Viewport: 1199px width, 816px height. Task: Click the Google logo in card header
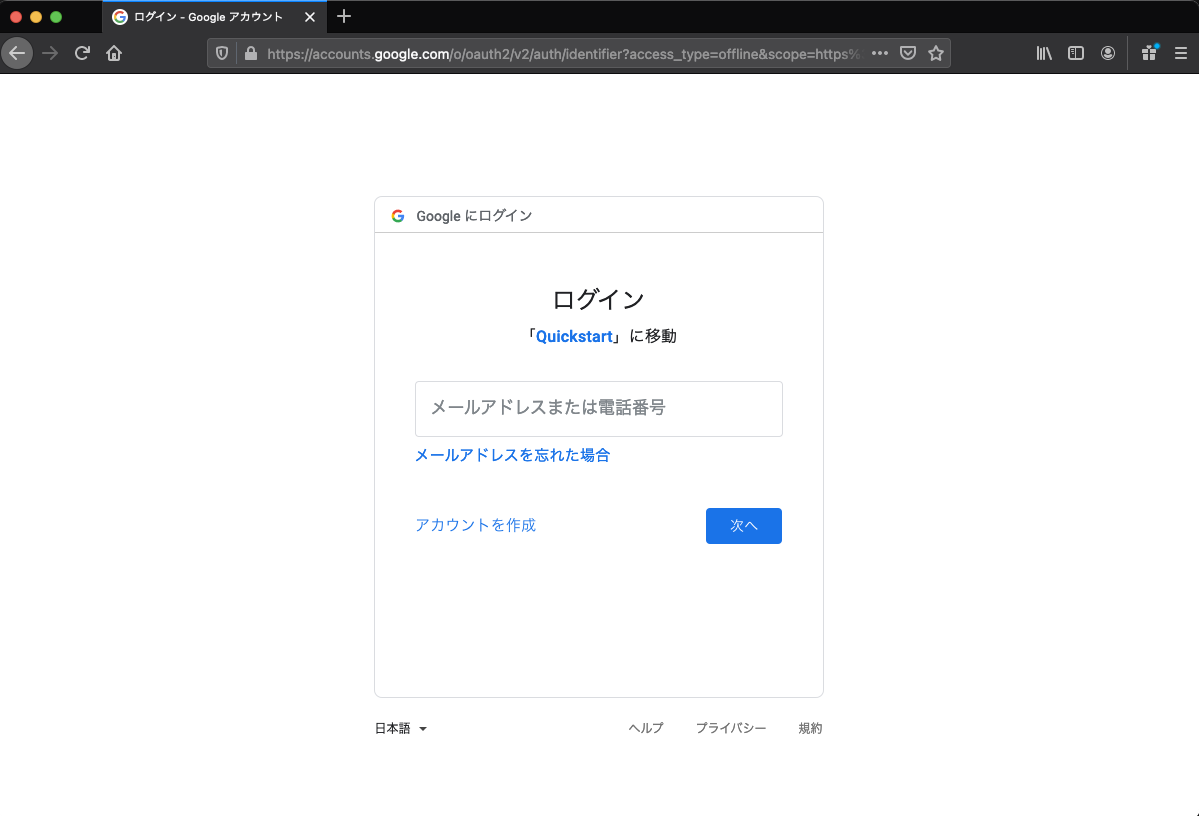tap(398, 216)
